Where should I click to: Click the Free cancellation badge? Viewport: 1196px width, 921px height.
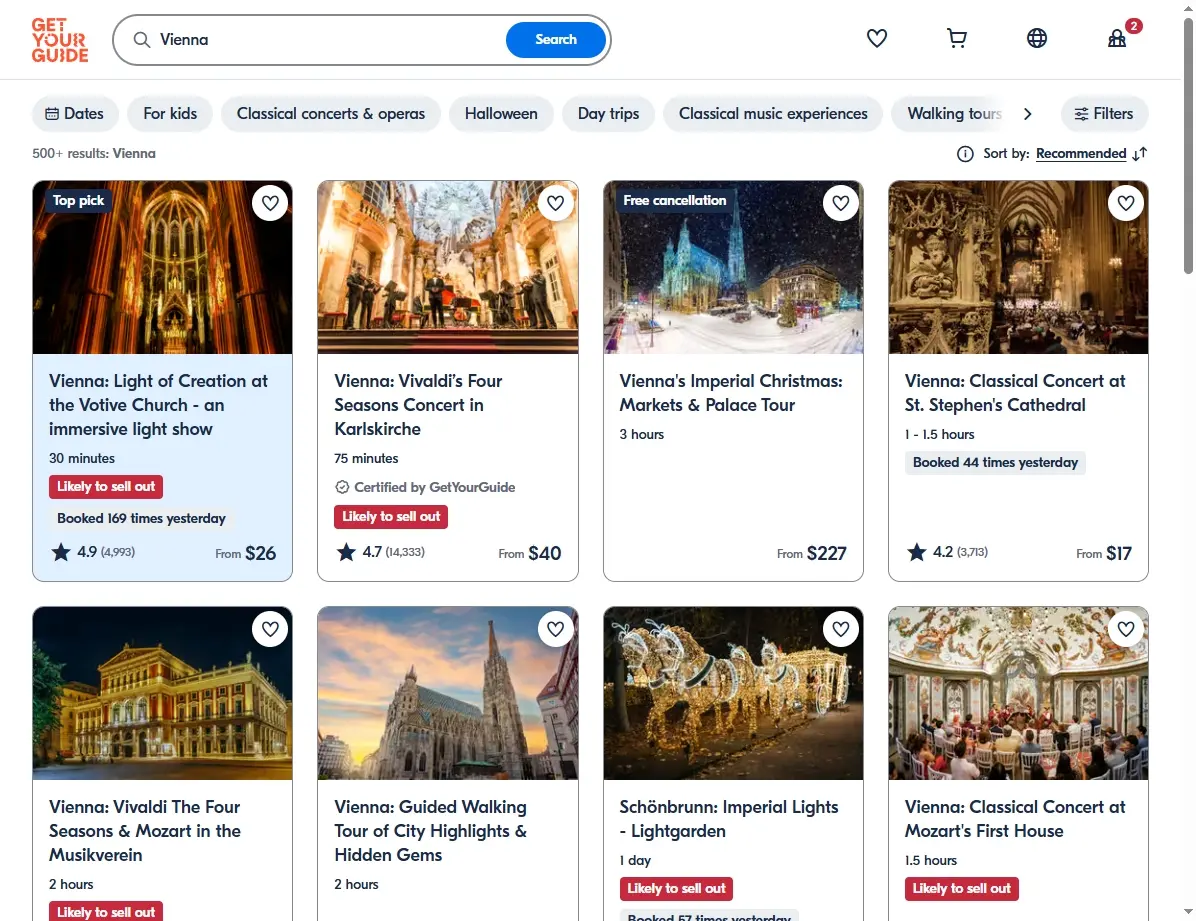pyautogui.click(x=675, y=201)
